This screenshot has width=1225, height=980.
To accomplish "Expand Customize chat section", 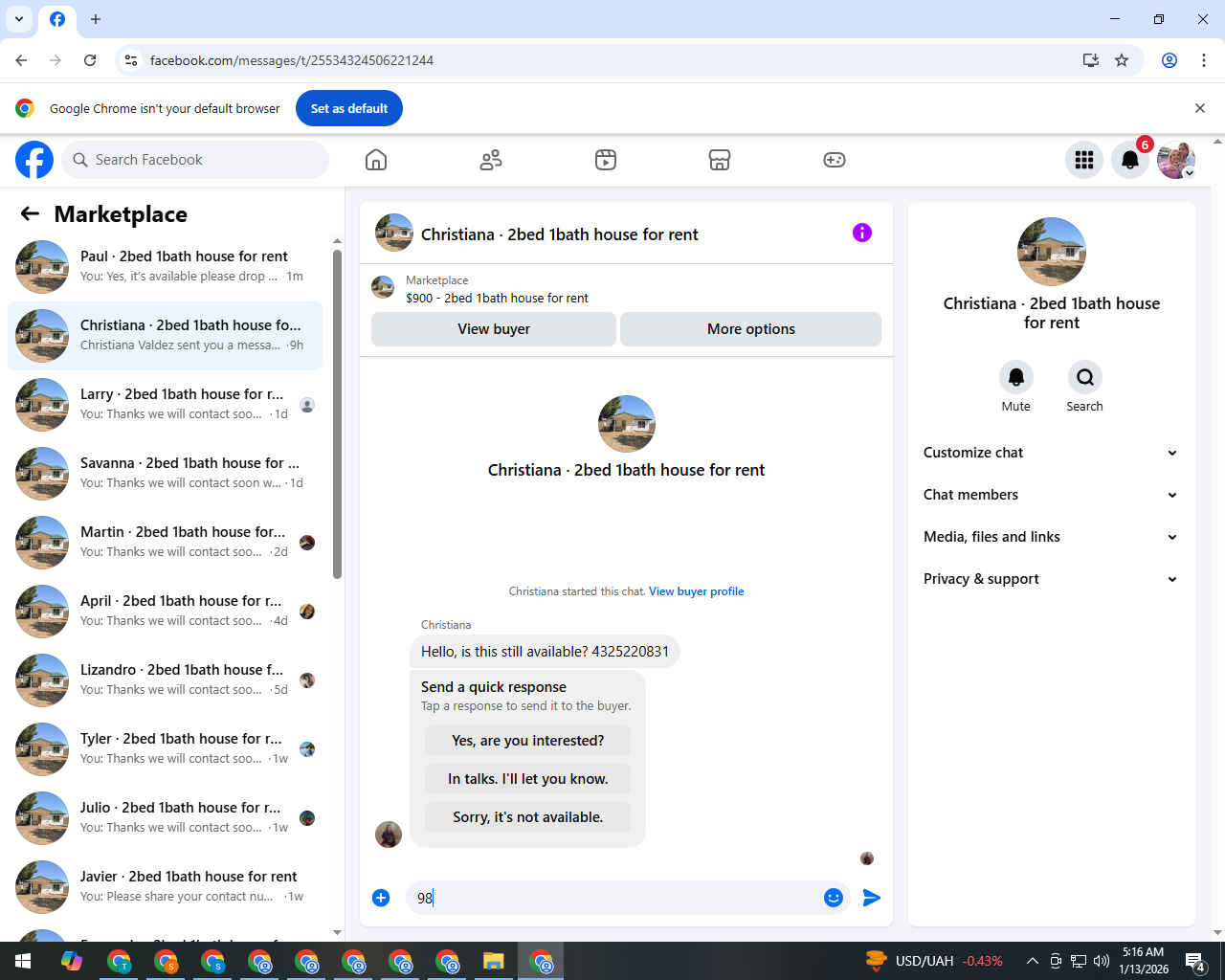I will tap(1051, 453).
